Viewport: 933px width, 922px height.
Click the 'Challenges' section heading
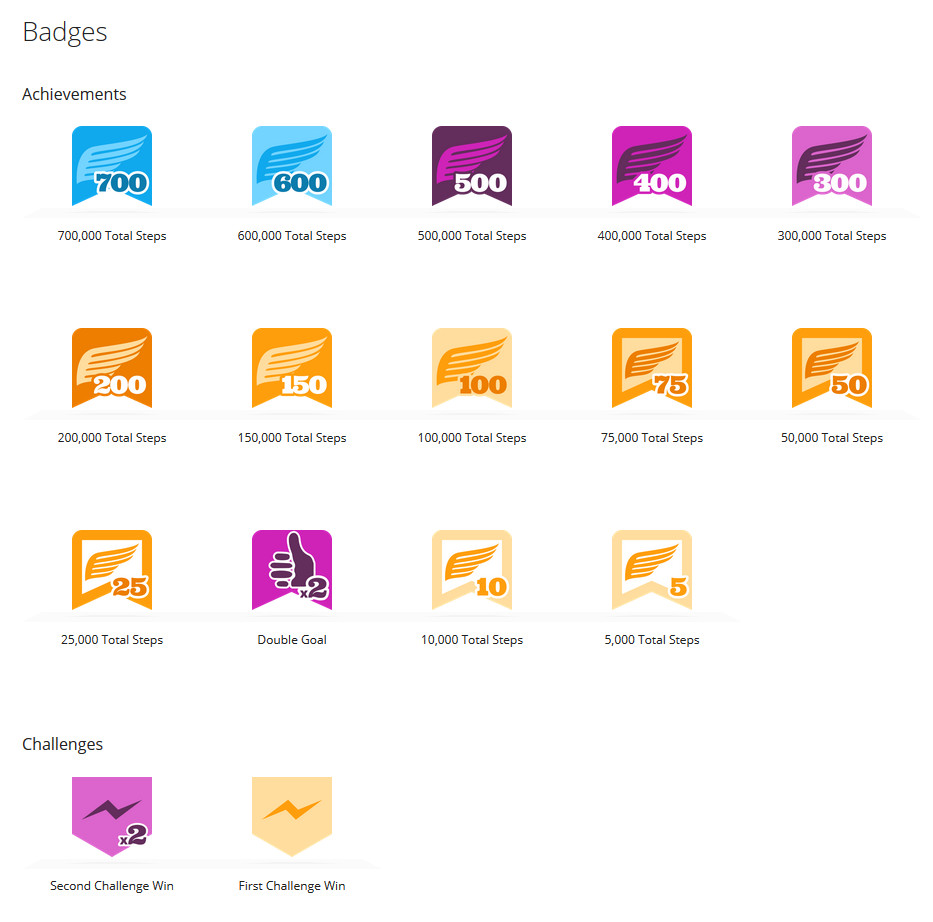(x=62, y=745)
